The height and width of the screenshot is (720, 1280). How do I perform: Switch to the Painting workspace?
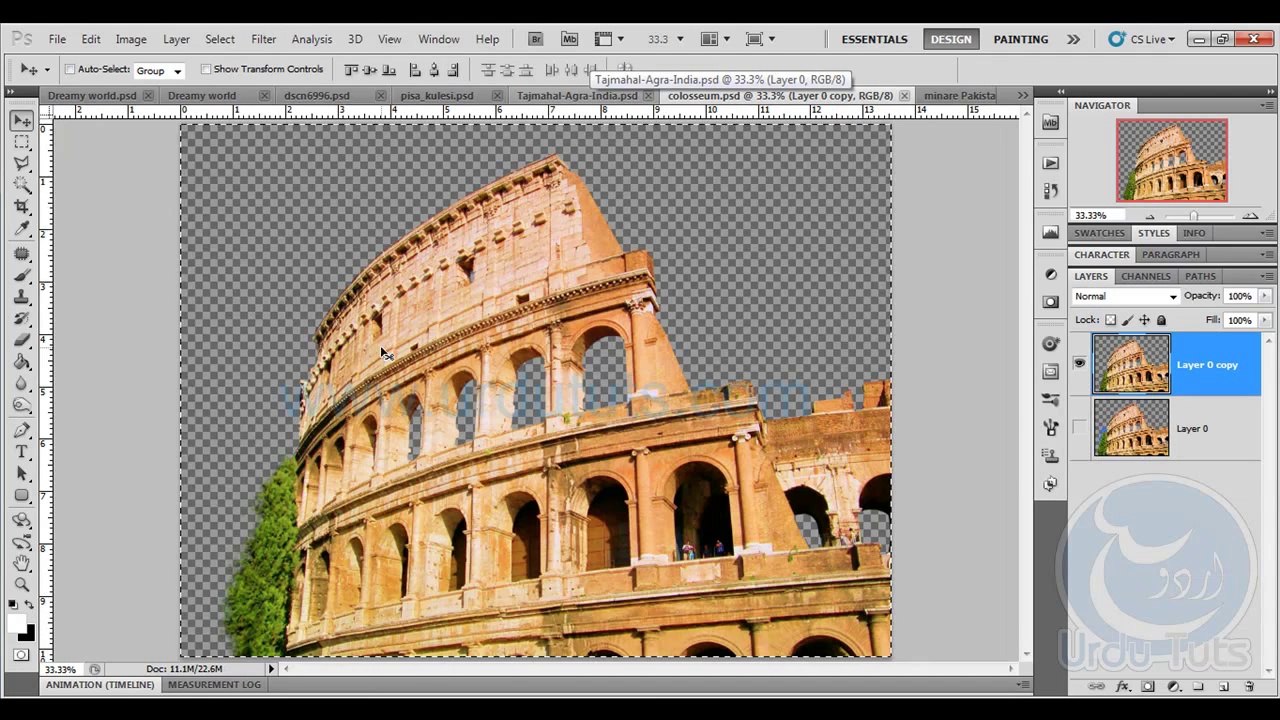[1020, 39]
